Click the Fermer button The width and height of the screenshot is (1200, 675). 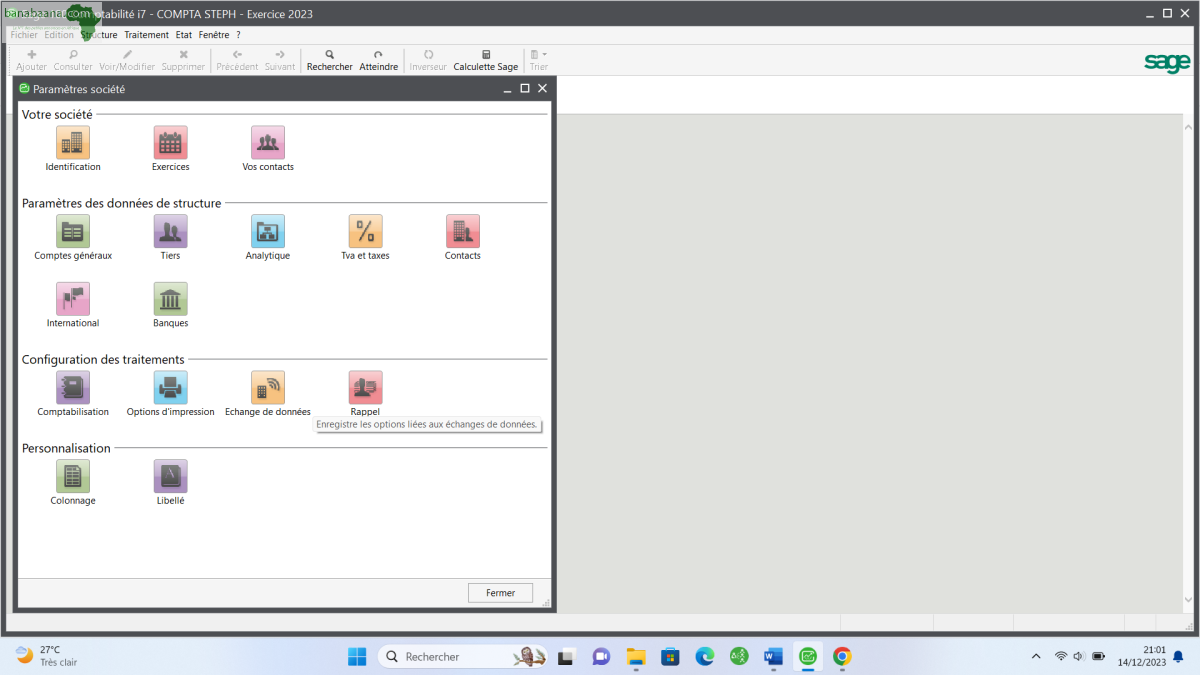500,593
